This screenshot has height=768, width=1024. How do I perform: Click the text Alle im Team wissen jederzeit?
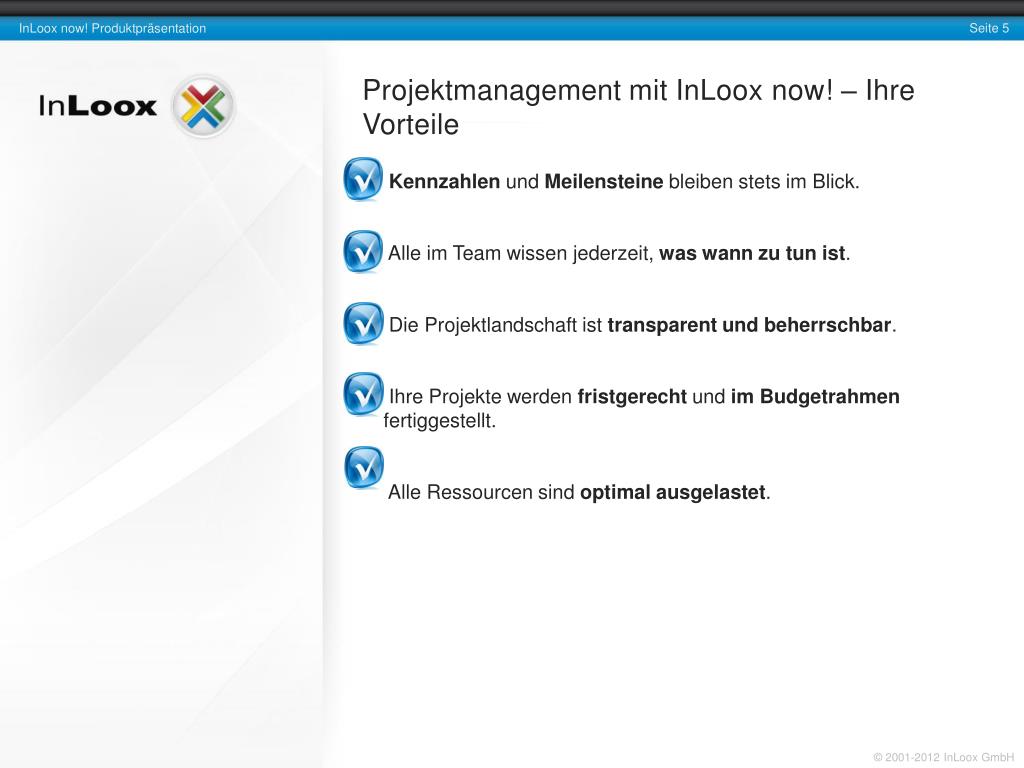point(520,253)
